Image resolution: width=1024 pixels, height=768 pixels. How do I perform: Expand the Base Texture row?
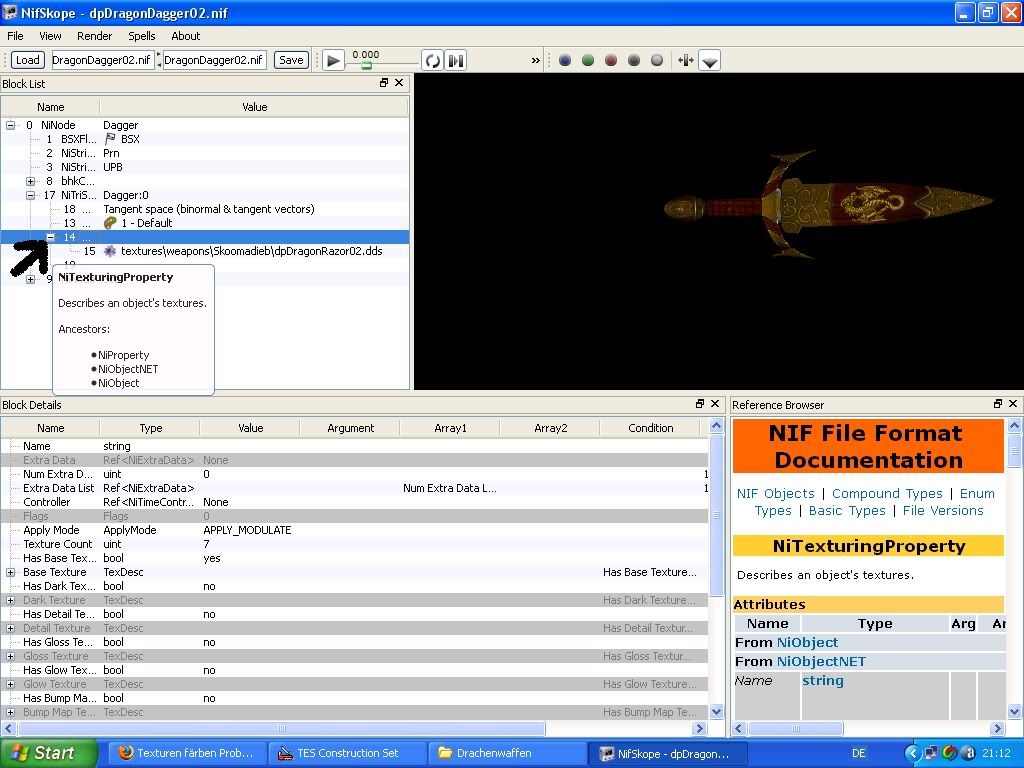pyautogui.click(x=11, y=572)
